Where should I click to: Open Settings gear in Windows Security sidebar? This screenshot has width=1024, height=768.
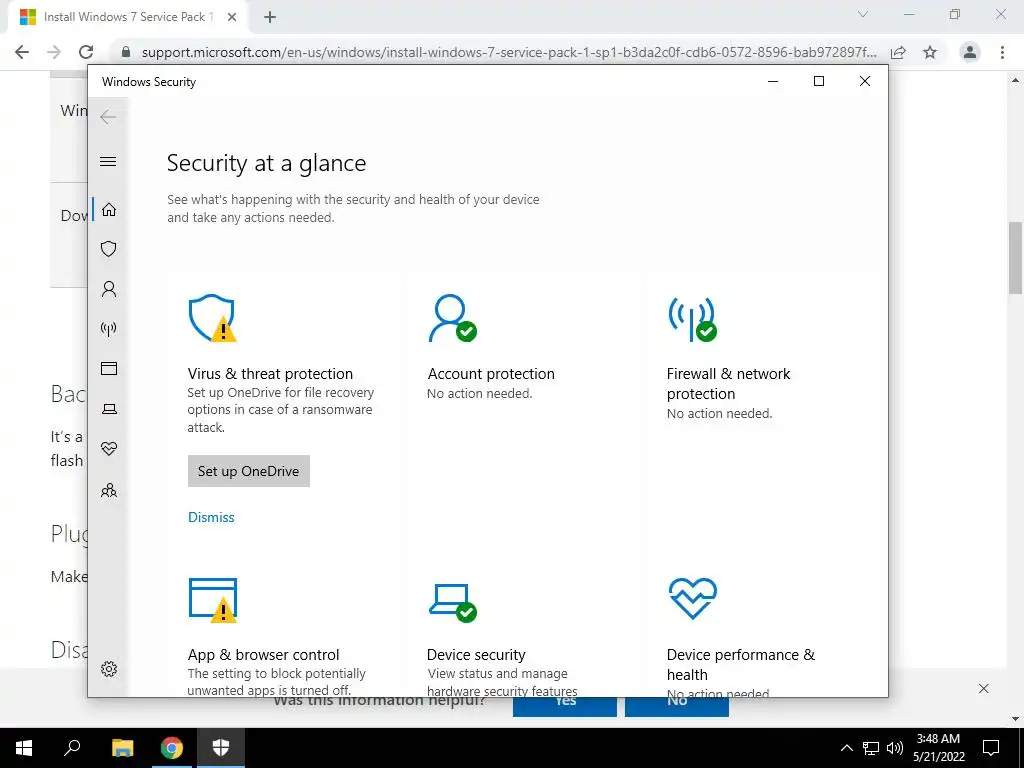pos(108,669)
